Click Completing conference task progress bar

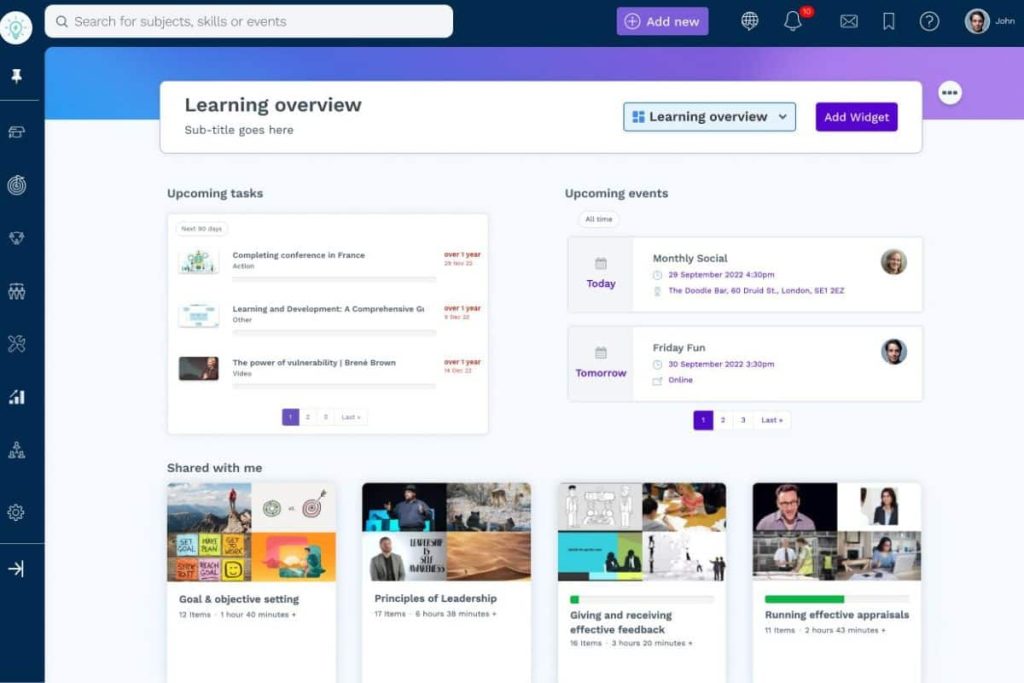tap(334, 279)
